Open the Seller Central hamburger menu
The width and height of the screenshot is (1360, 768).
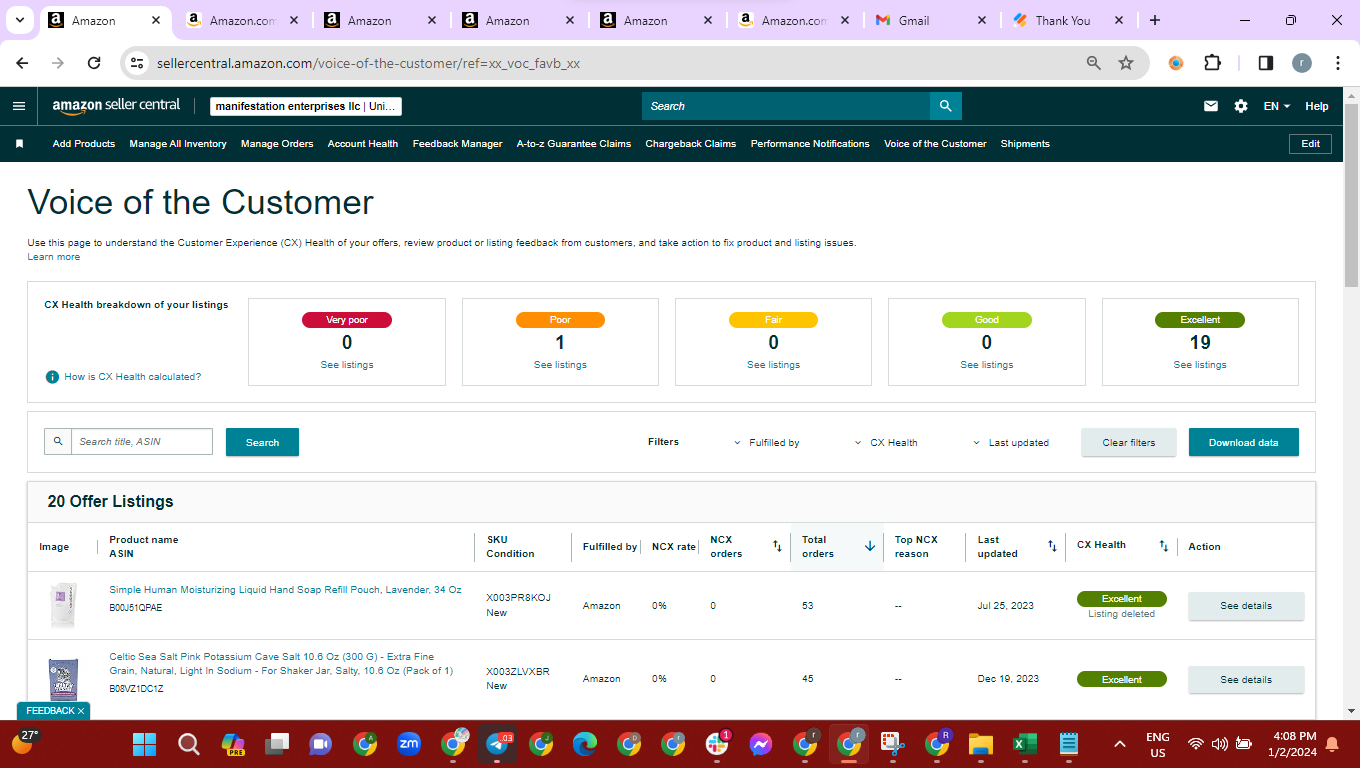click(x=19, y=106)
